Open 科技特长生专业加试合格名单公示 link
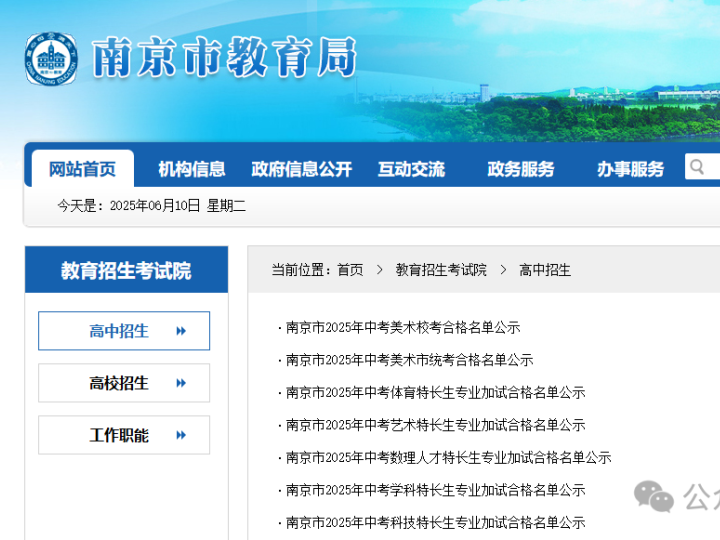 point(435,523)
